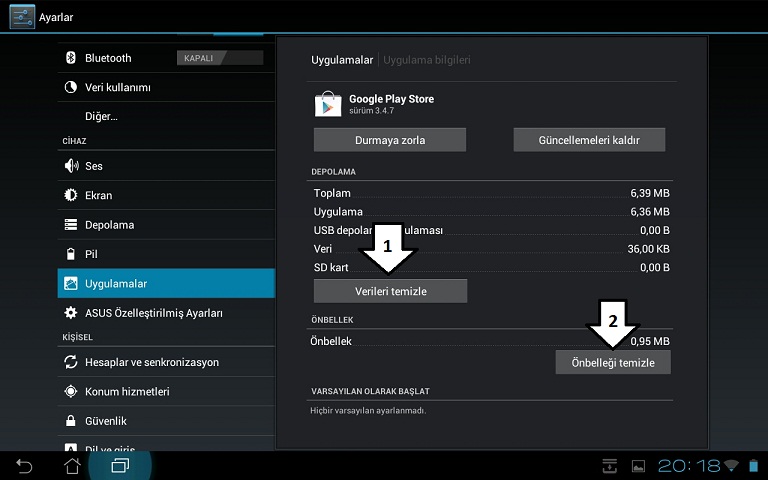This screenshot has width=768, height=480.
Task: Tap the recent apps button
Action: [x=120, y=465]
